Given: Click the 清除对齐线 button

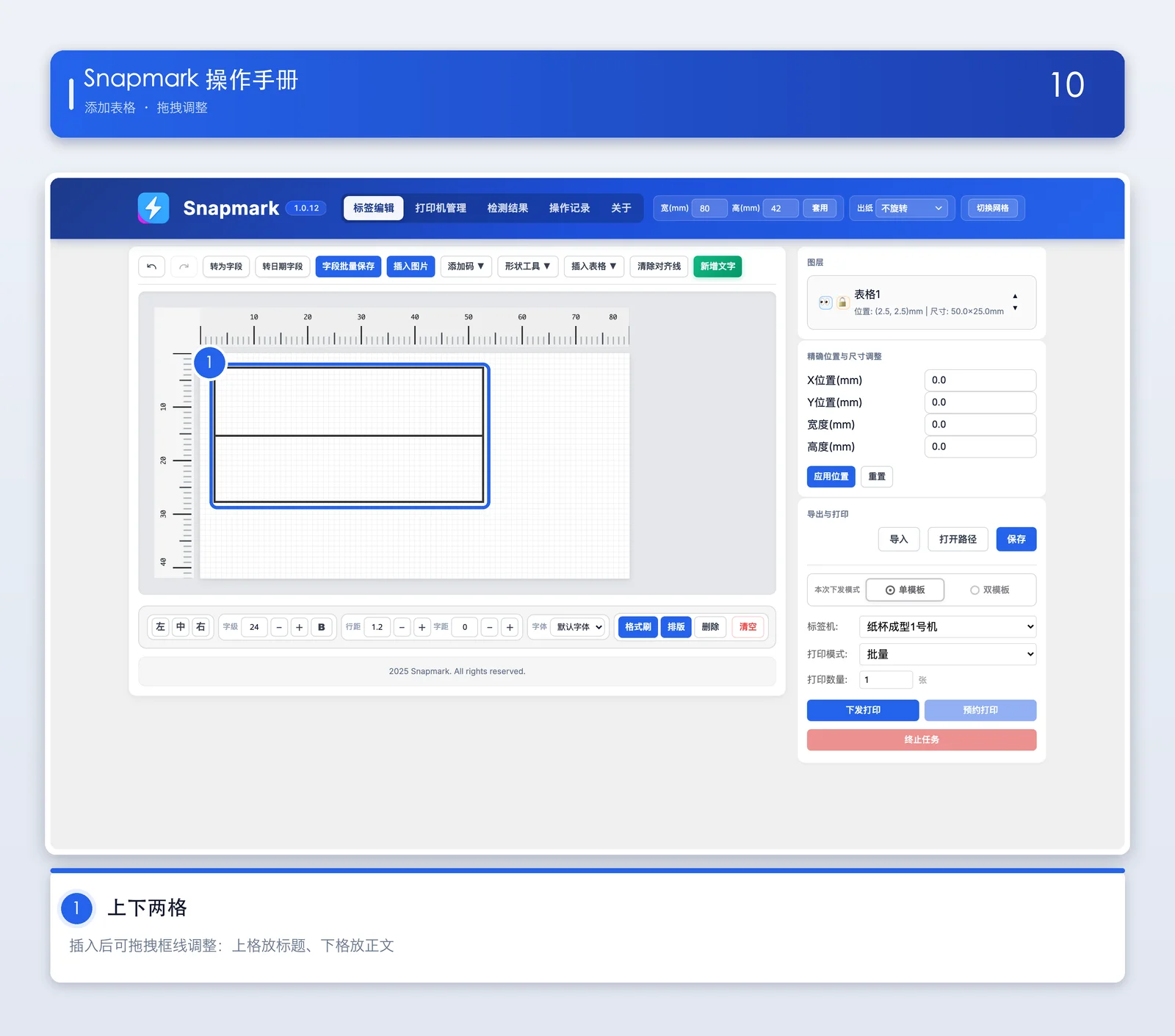Looking at the screenshot, I should pos(659,267).
